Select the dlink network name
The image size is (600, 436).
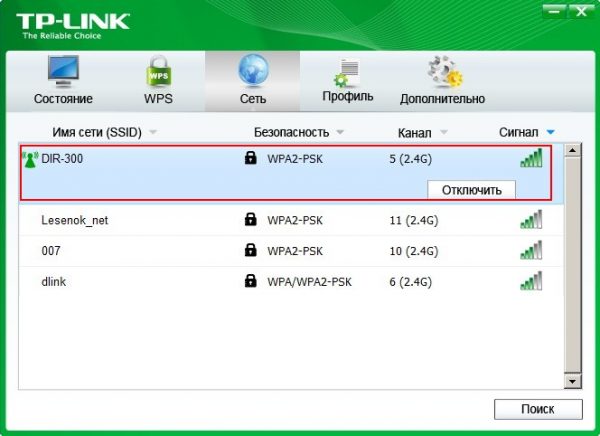pos(54,281)
